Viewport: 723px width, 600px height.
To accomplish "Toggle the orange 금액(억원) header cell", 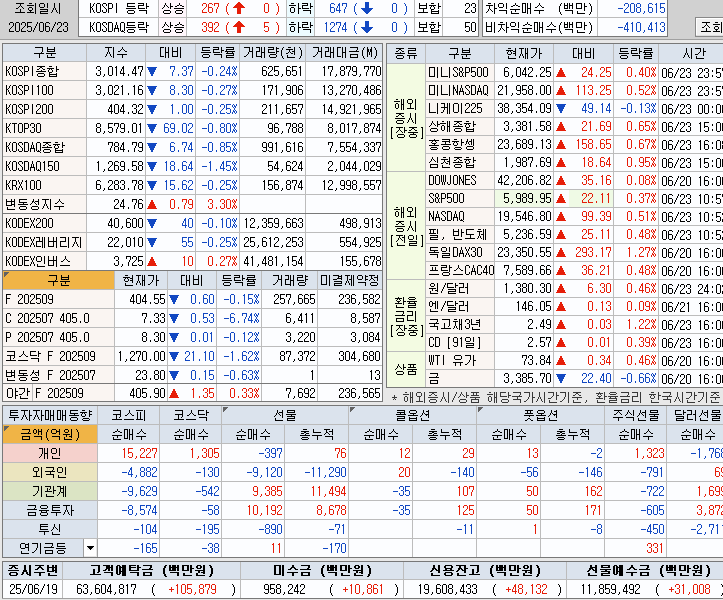I will click(50, 434).
